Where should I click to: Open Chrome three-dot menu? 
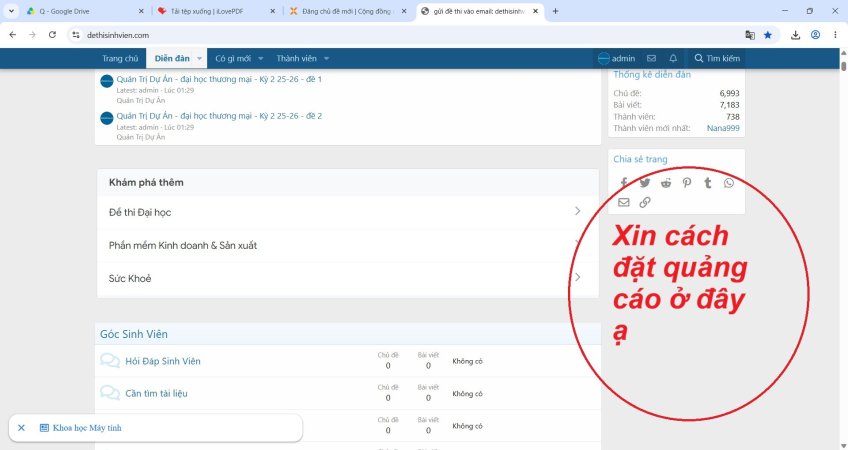pos(835,35)
